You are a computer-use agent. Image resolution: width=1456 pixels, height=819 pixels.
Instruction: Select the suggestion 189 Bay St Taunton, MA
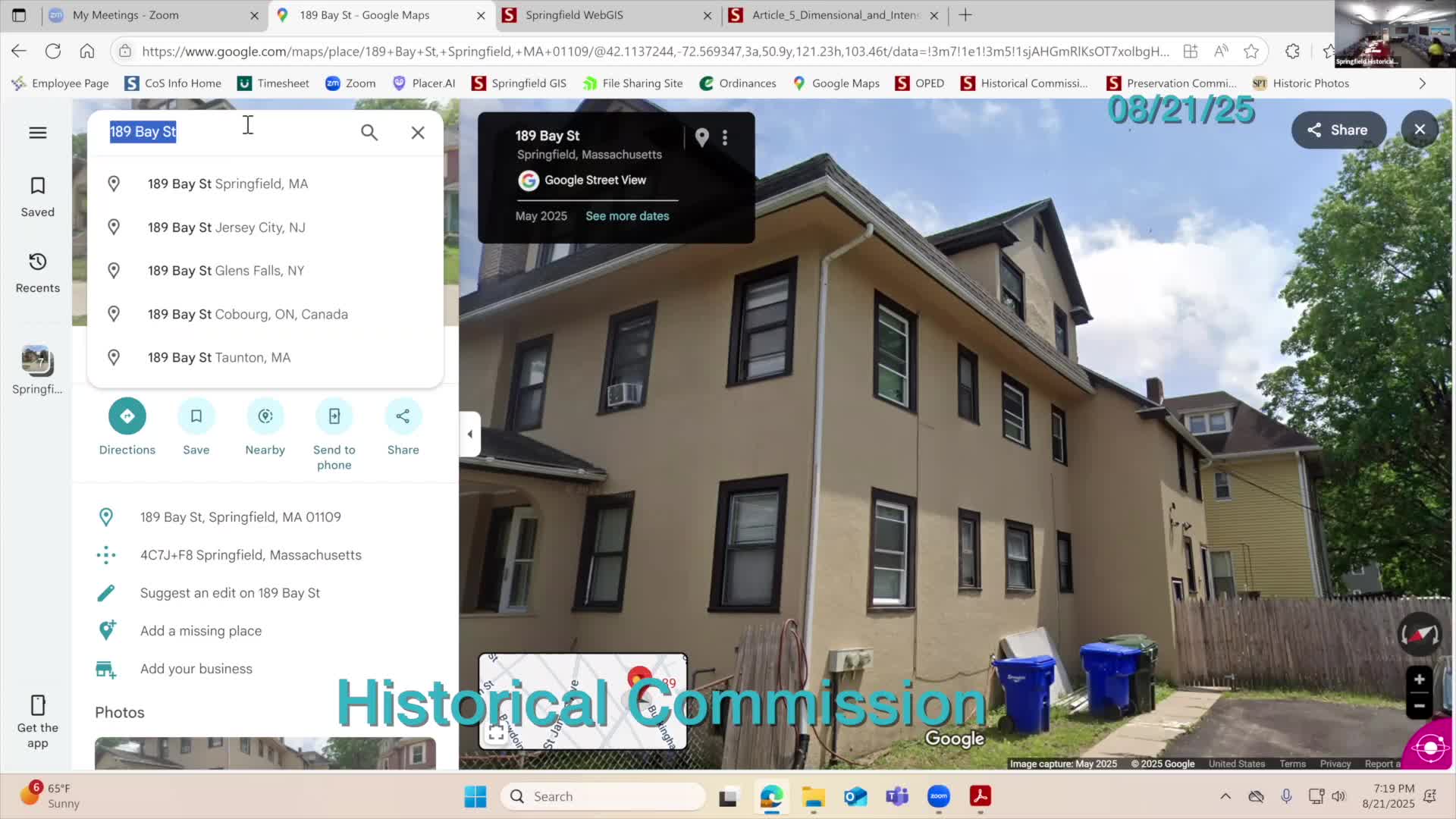tap(219, 357)
